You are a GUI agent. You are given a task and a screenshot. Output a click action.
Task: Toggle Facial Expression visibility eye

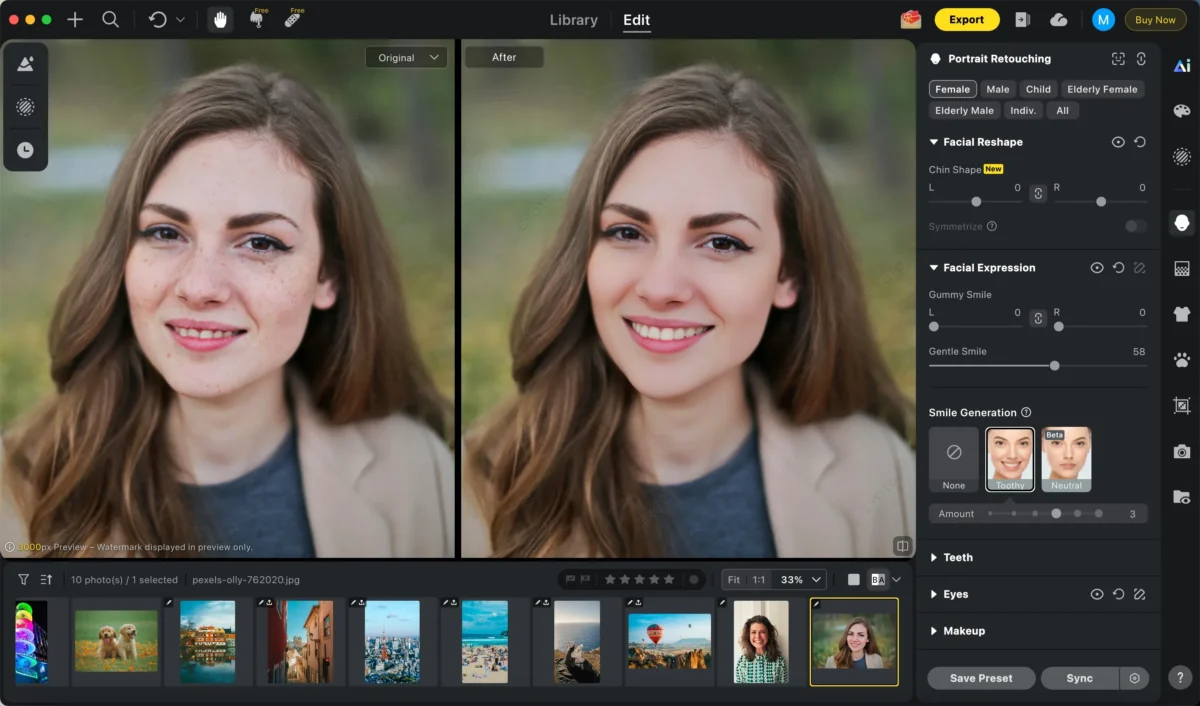(1097, 268)
